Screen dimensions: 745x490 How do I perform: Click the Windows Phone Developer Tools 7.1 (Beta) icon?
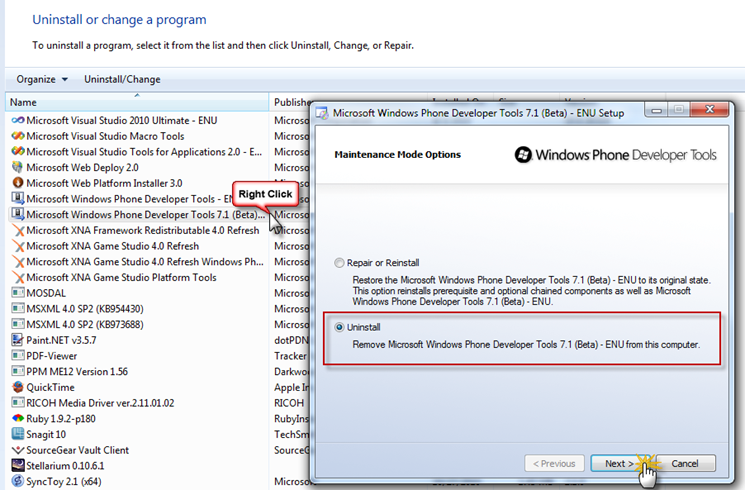pos(18,214)
